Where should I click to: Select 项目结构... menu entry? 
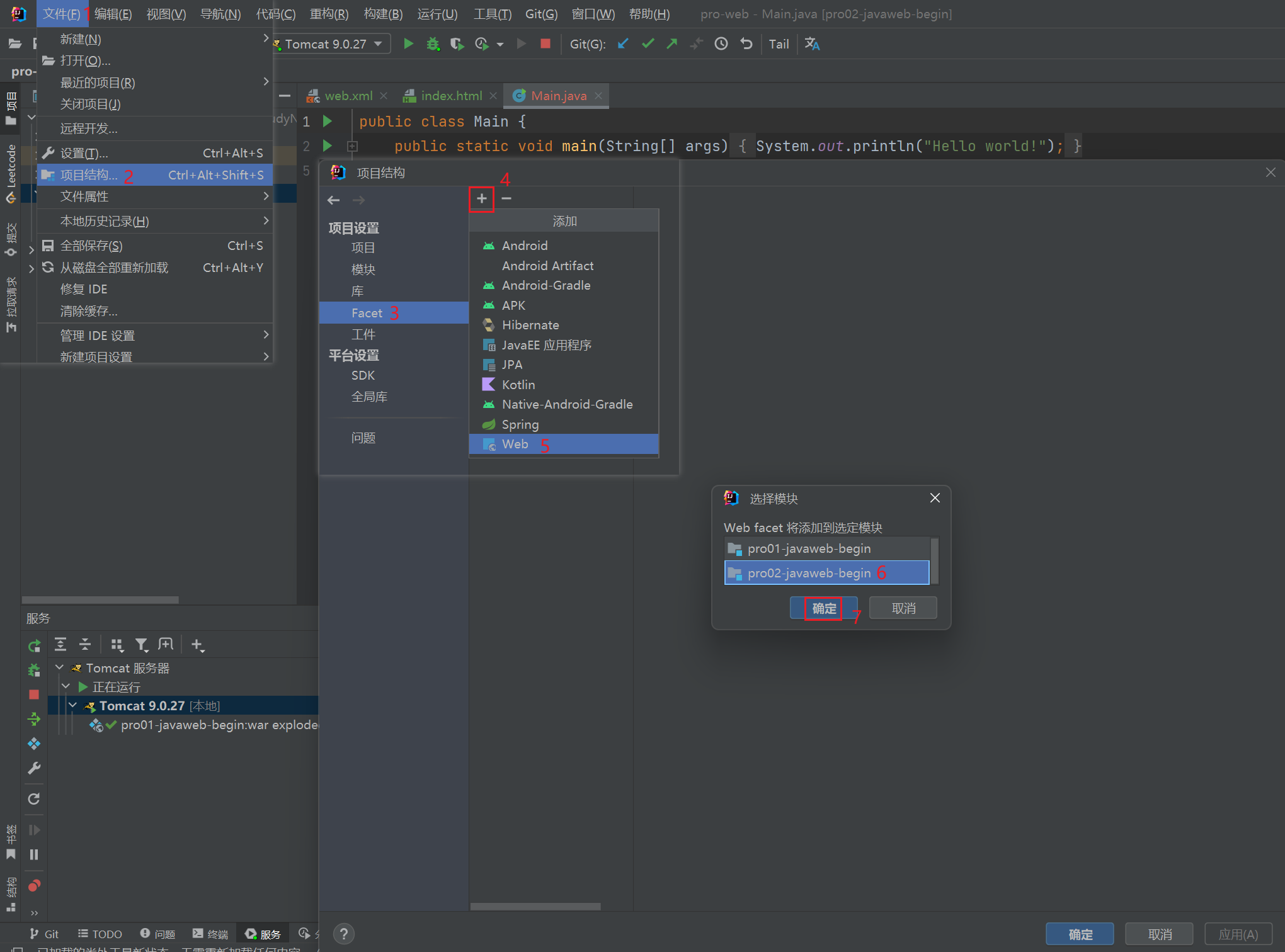pos(155,175)
